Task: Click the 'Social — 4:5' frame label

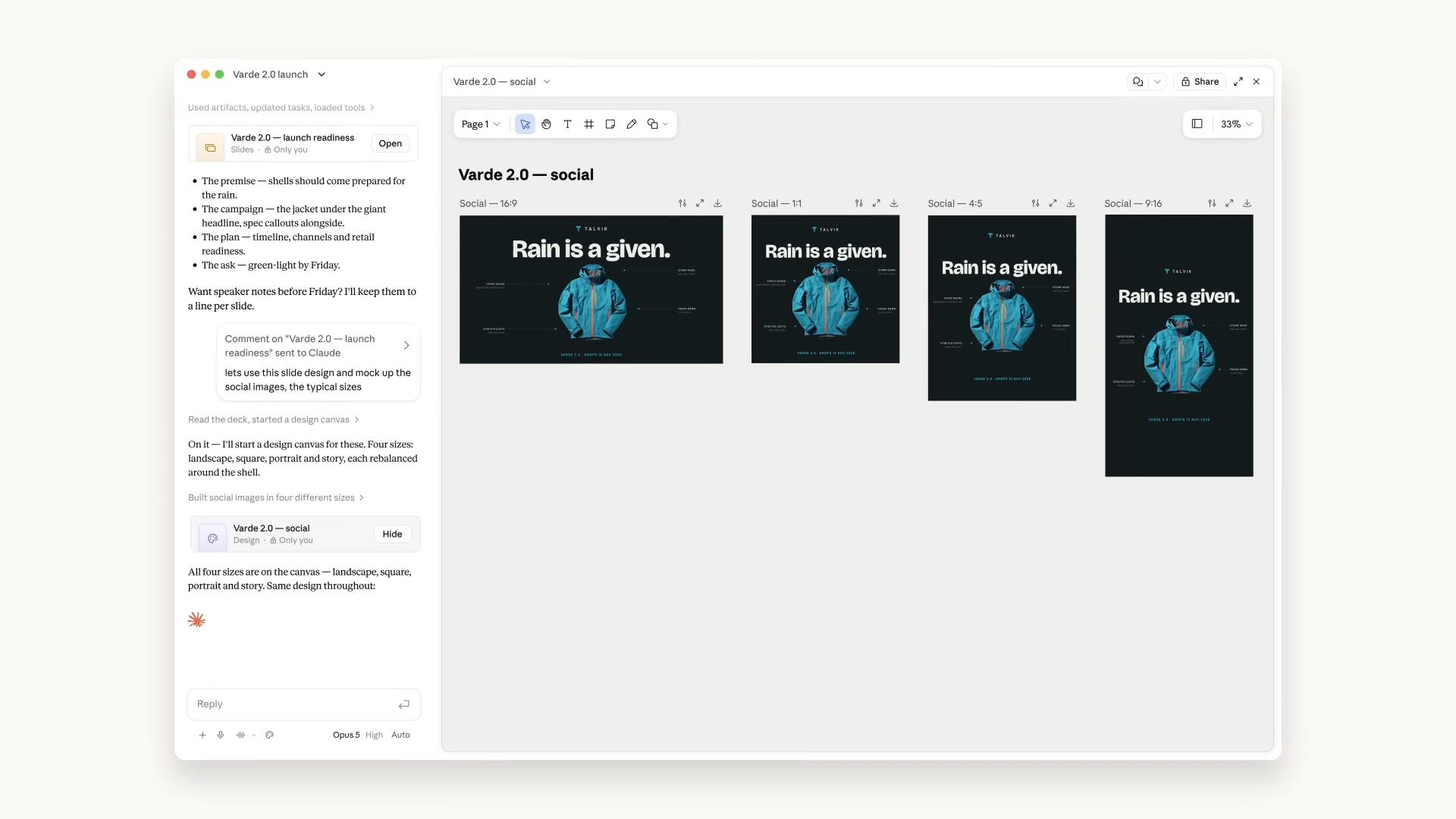Action: [x=955, y=203]
